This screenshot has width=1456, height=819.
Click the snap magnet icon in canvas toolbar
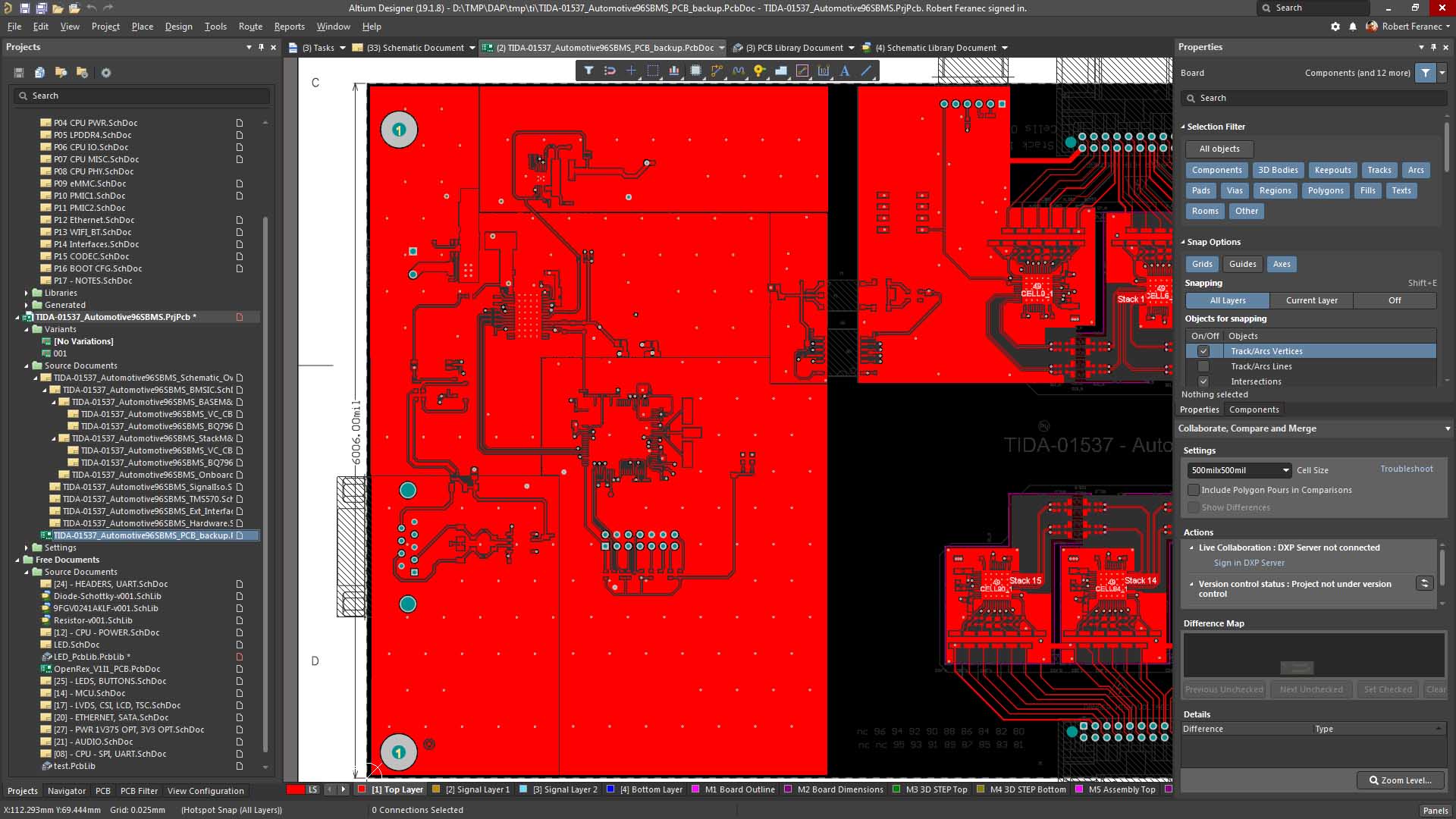pyautogui.click(x=610, y=71)
